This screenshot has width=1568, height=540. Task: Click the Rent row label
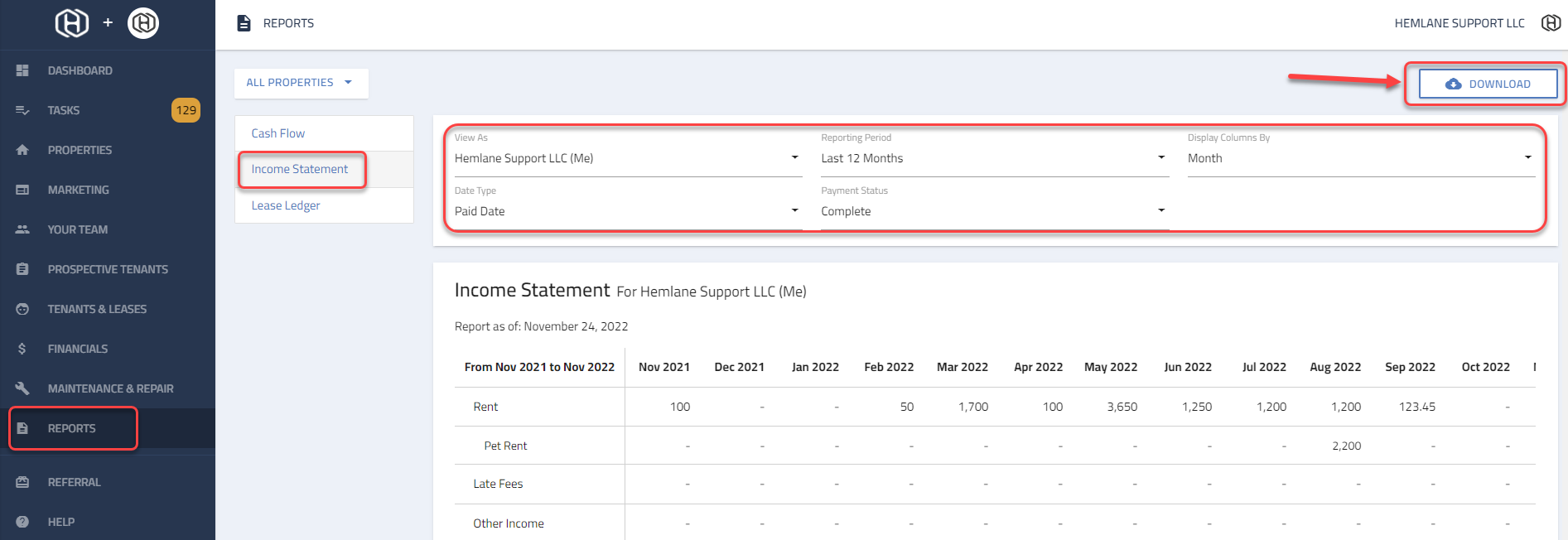(x=485, y=407)
